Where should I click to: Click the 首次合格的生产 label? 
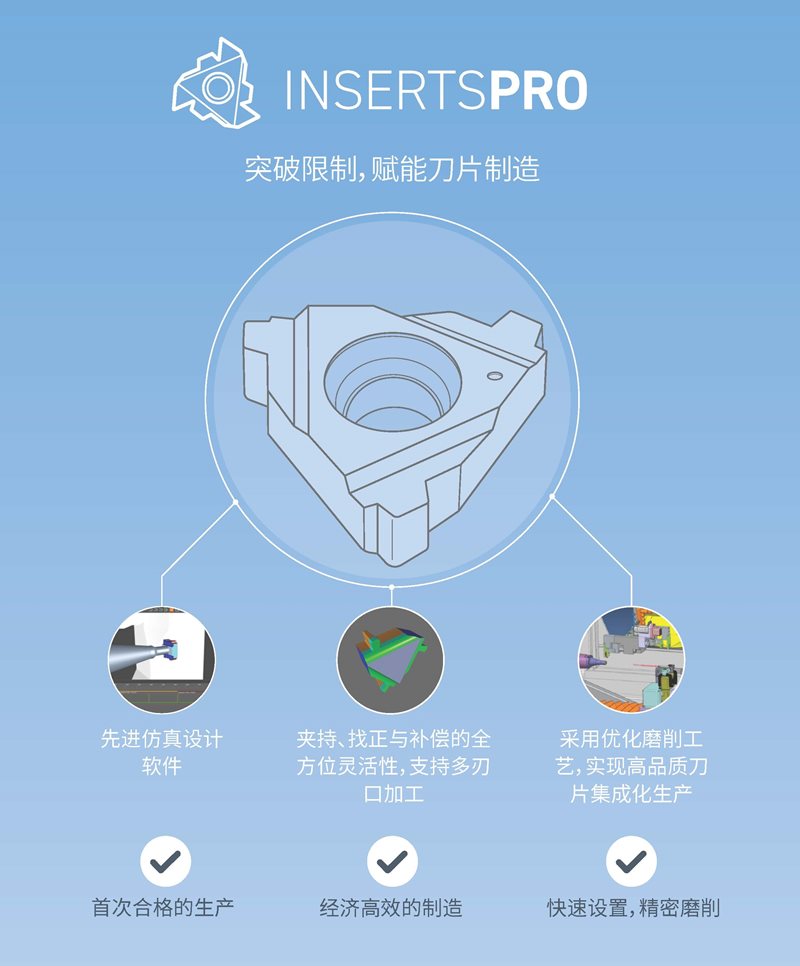[x=163, y=907]
